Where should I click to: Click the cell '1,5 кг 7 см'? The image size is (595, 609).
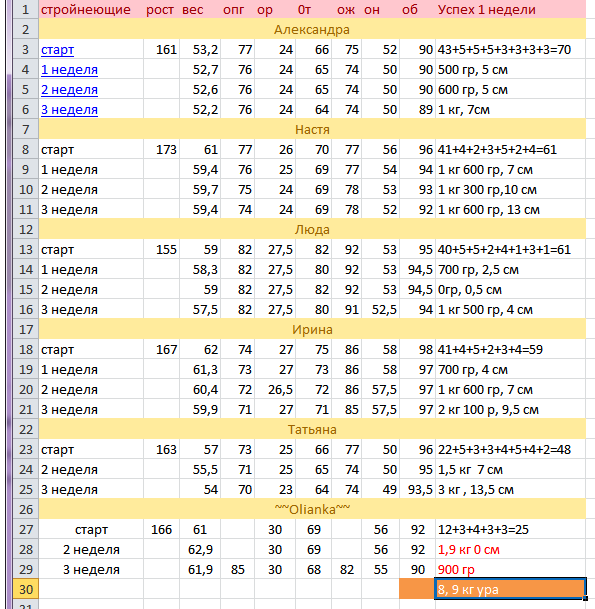[x=510, y=470]
